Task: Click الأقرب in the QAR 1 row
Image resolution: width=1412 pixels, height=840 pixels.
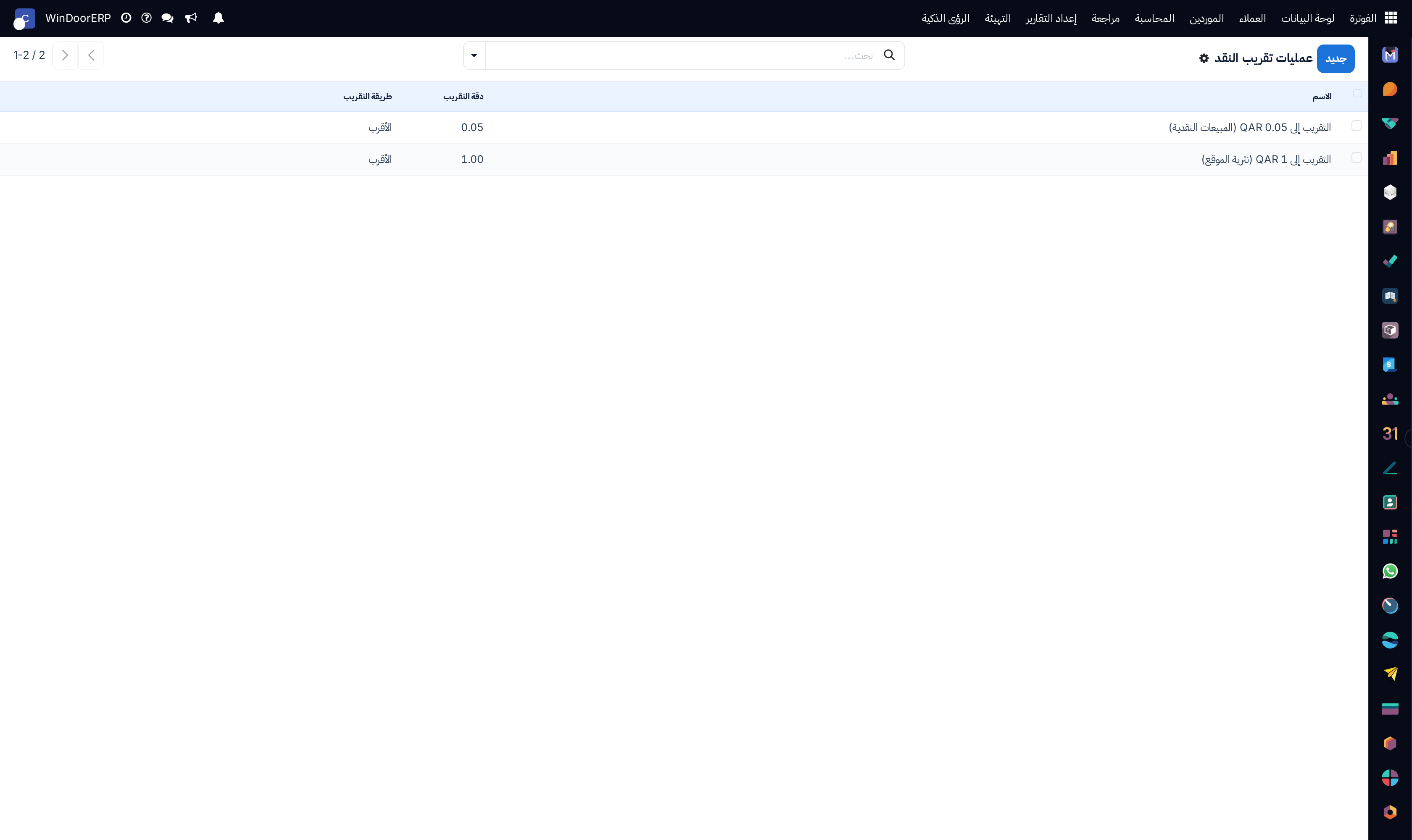Action: 380,160
